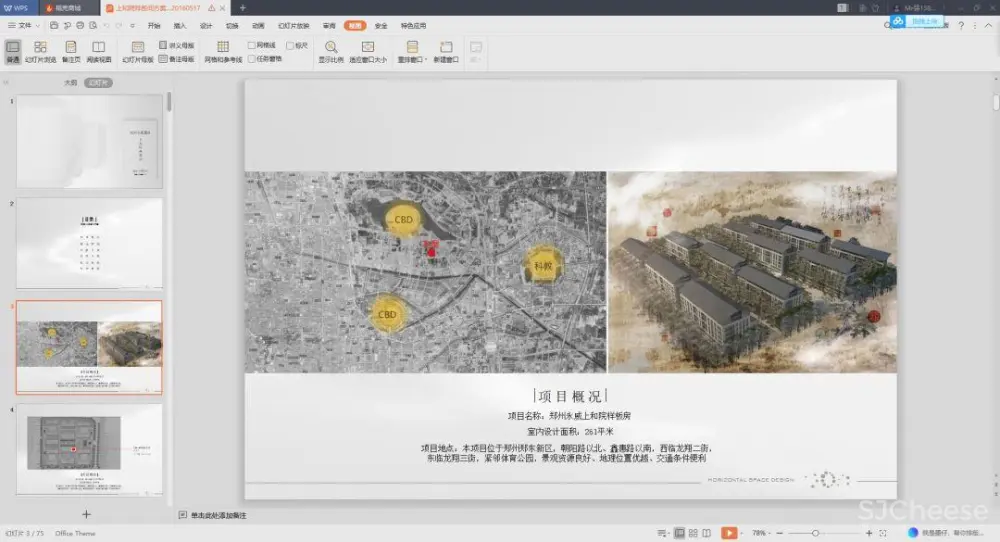The height and width of the screenshot is (542, 1000).
Task: Switch the side panel to Outline (大纲)
Action: [70, 82]
